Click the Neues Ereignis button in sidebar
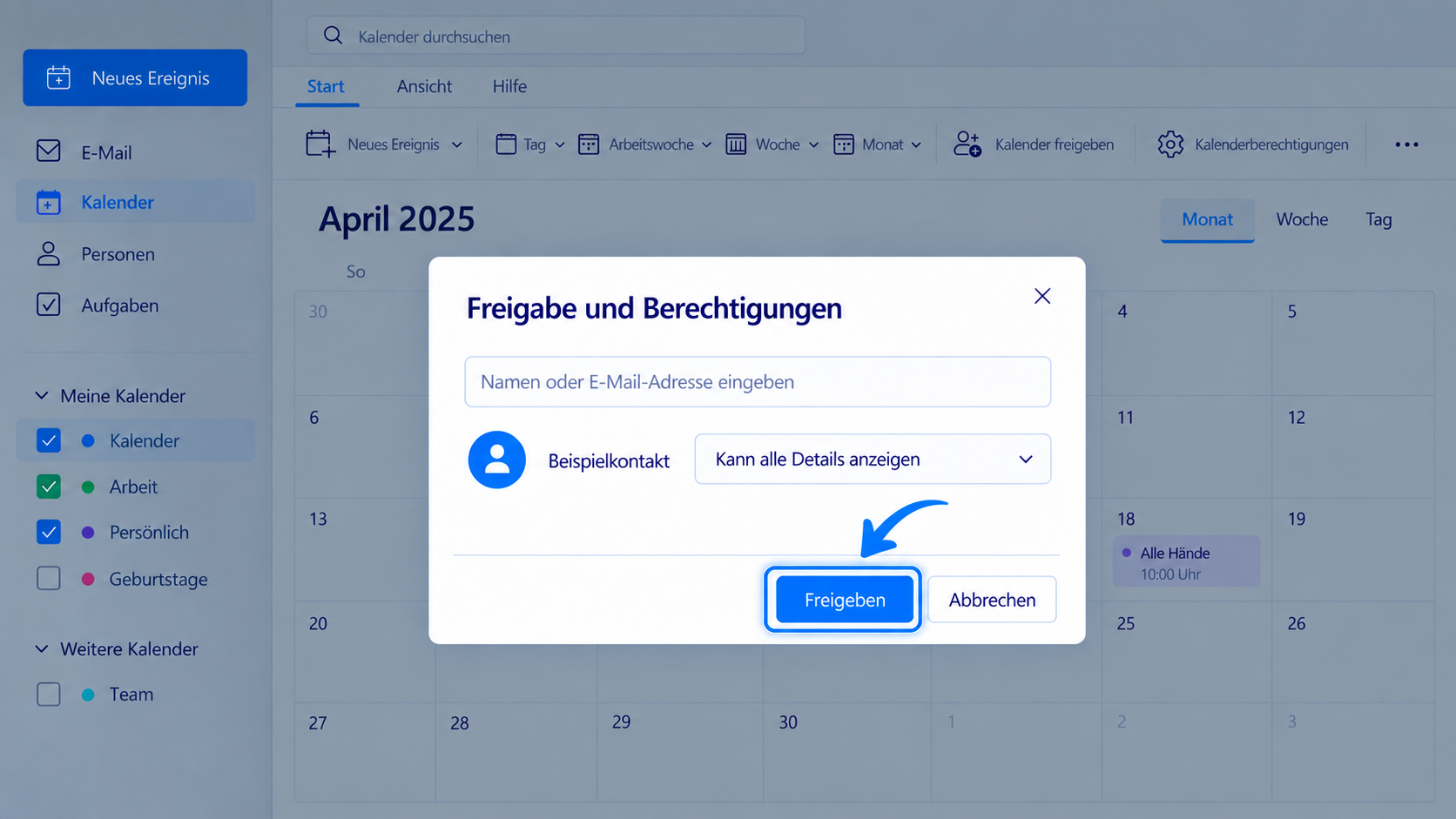 pos(135,77)
